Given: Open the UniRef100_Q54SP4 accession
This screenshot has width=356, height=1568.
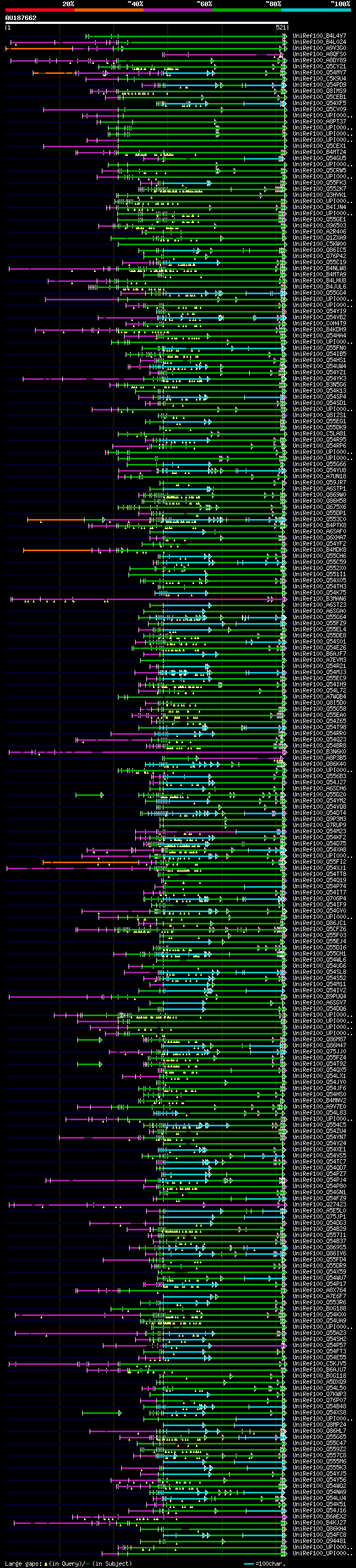Looking at the screenshot, I should [319, 396].
